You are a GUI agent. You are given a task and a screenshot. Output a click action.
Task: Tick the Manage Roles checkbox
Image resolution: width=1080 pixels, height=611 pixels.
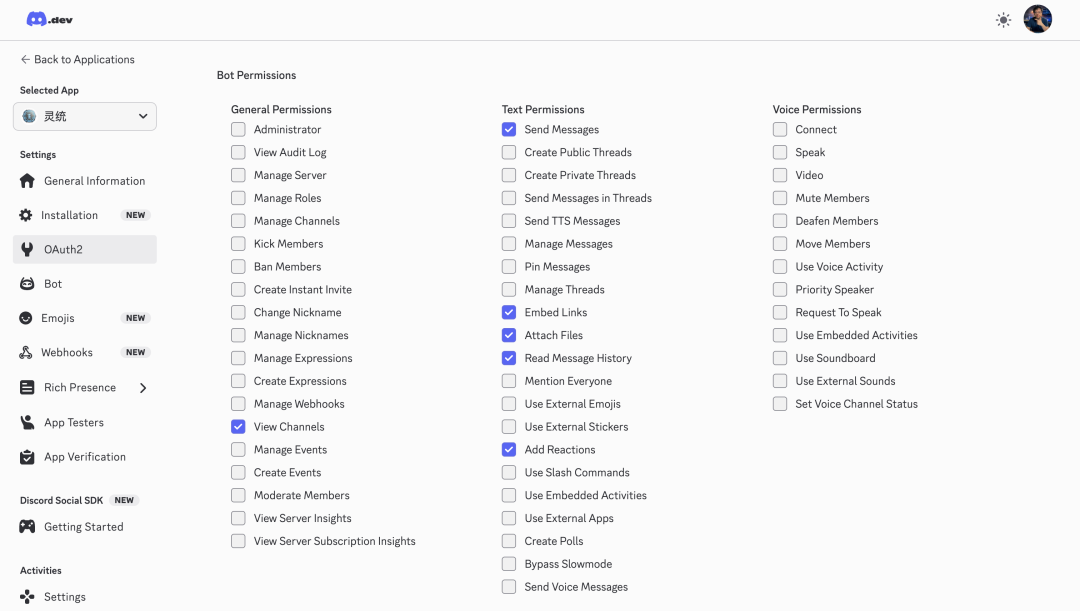tap(238, 198)
